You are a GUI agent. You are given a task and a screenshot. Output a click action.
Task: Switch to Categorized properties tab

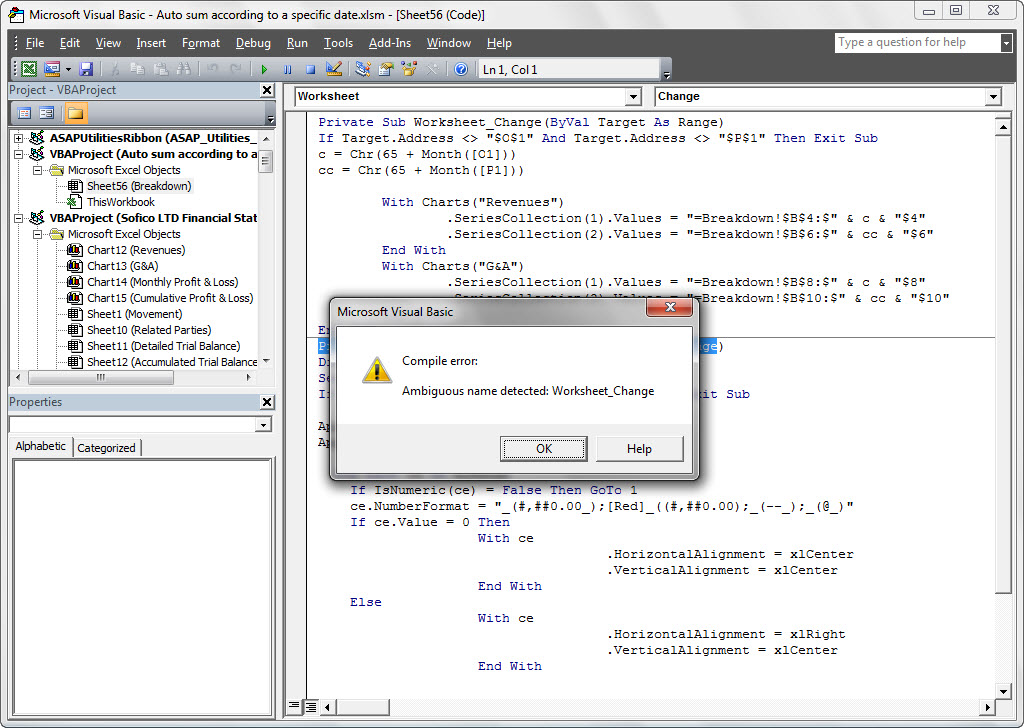pyautogui.click(x=106, y=448)
